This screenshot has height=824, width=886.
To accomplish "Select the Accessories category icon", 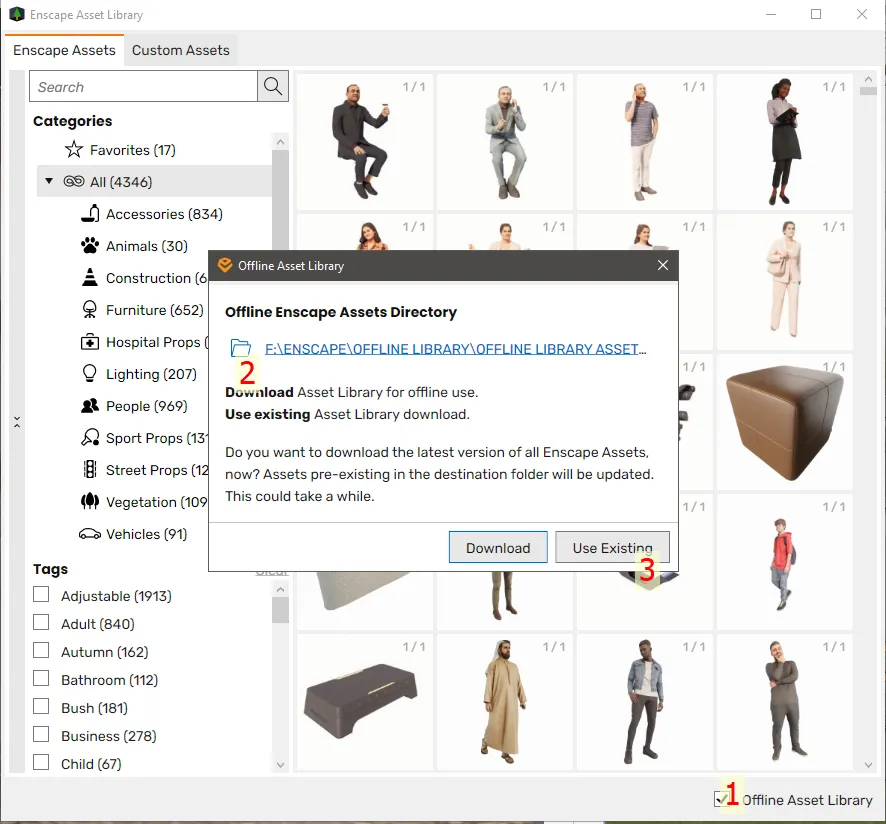I will pos(90,214).
